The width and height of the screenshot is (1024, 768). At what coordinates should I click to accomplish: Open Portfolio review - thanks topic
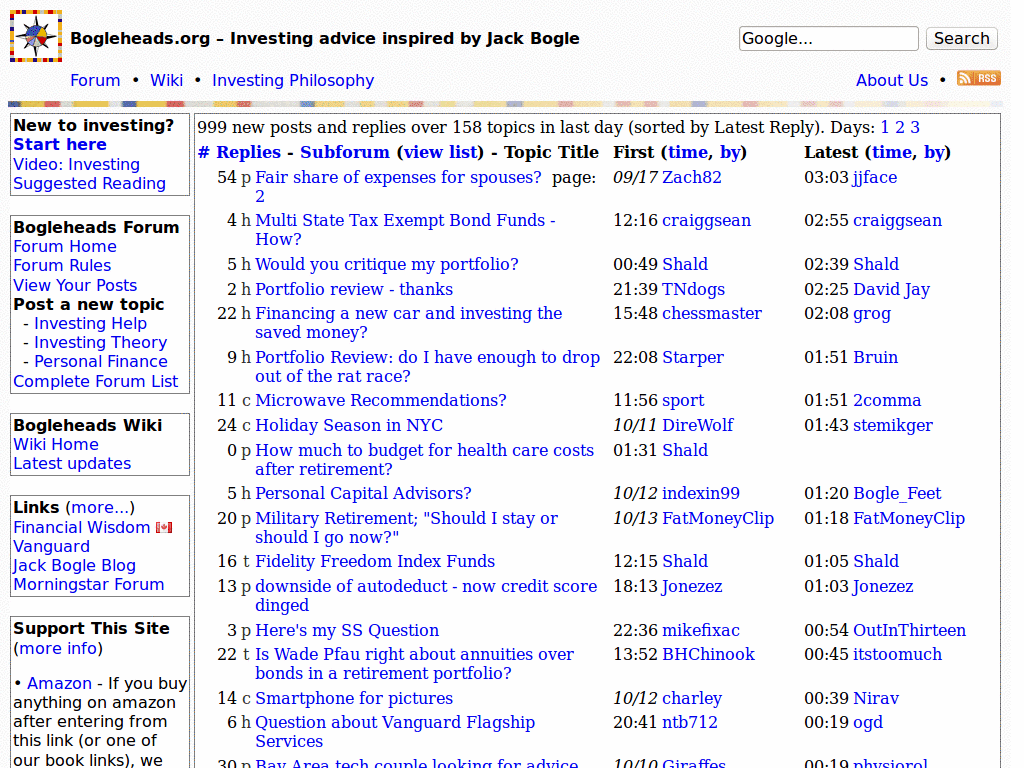(354, 289)
